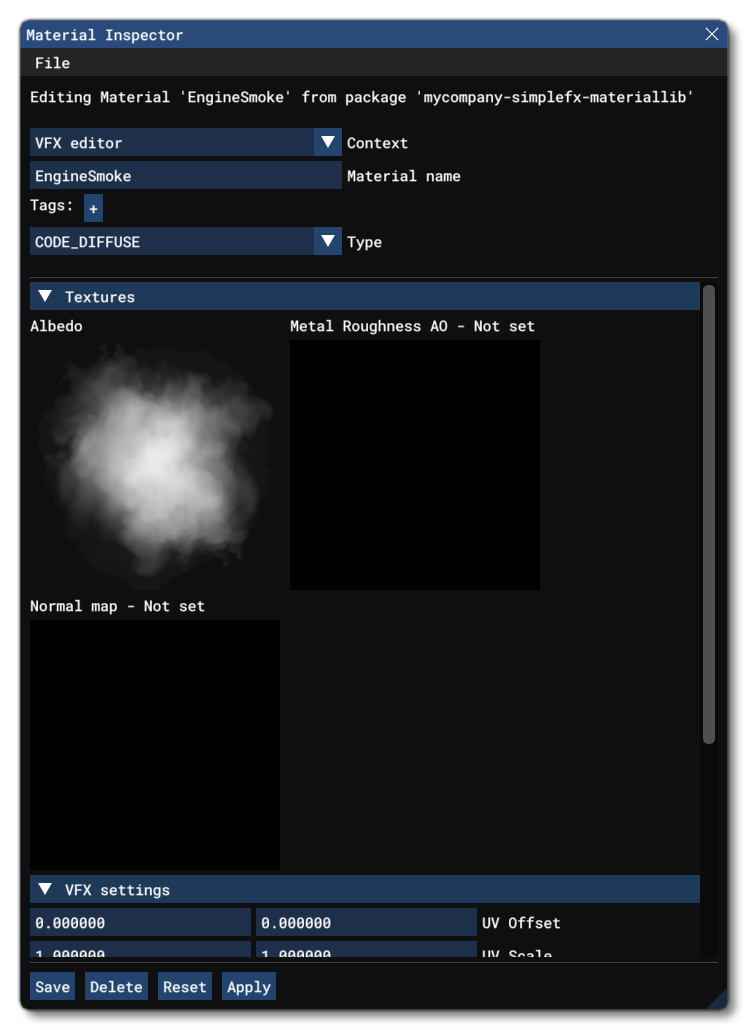The height and width of the screenshot is (1030, 748).
Task: Edit the Material name EngineSmoke field
Action: pos(185,176)
